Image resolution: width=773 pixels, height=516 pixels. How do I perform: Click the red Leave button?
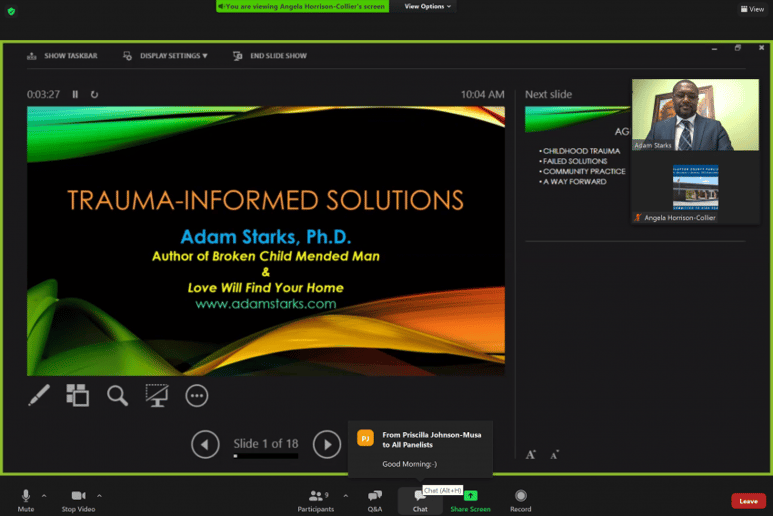(x=748, y=501)
